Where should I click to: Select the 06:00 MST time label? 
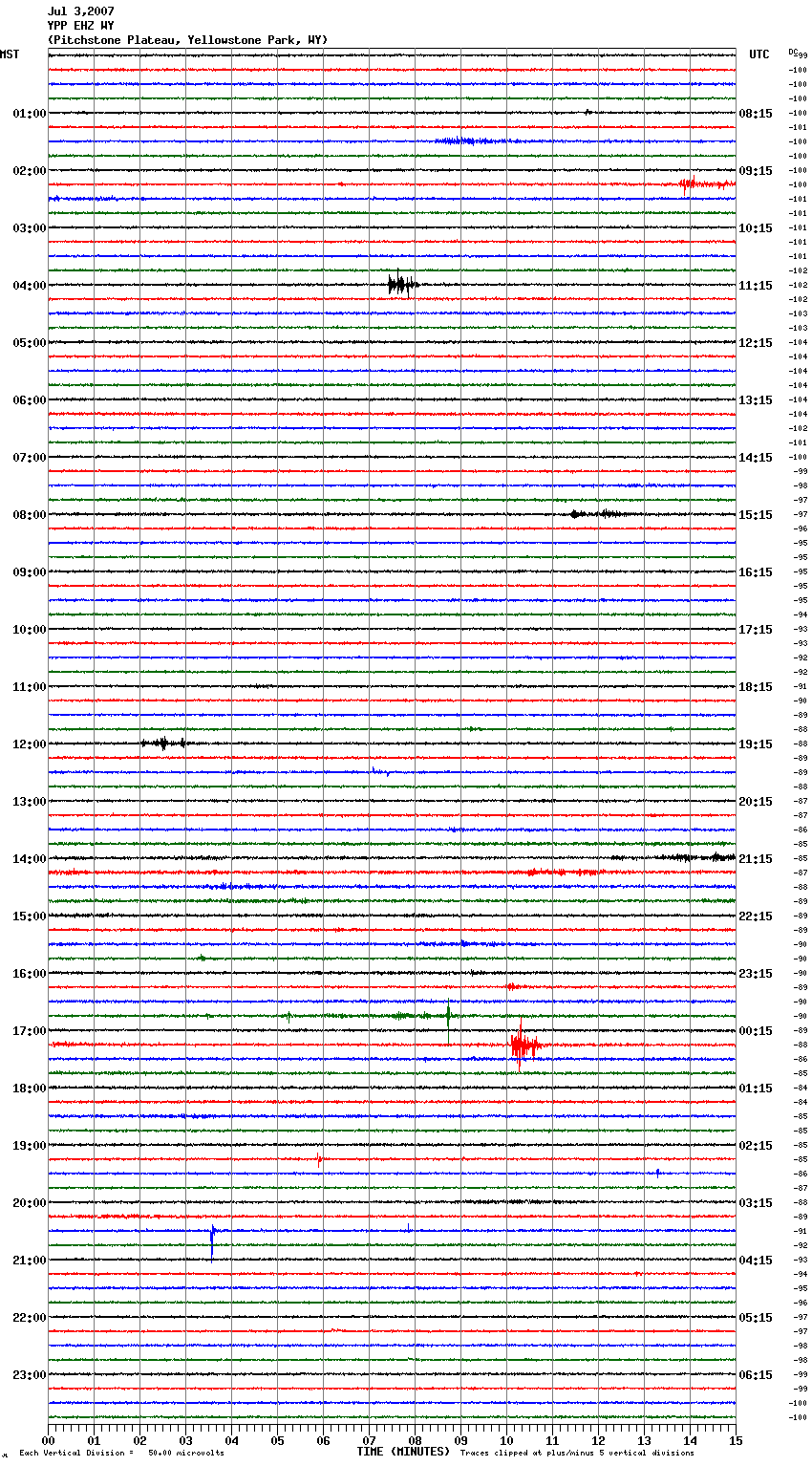[x=30, y=400]
